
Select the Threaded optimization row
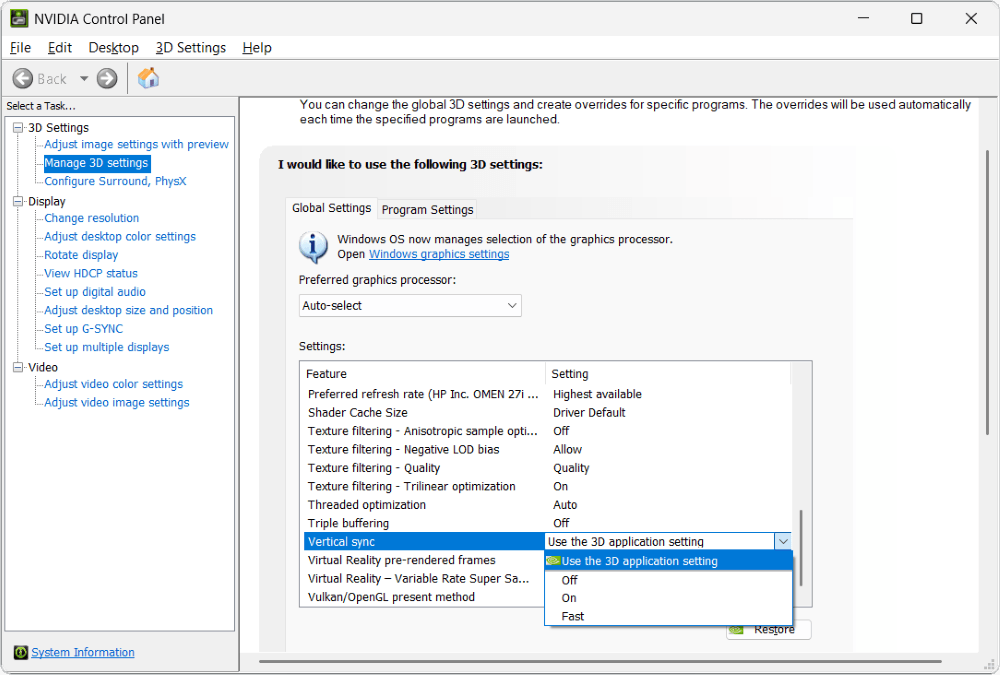pyautogui.click(x=547, y=505)
